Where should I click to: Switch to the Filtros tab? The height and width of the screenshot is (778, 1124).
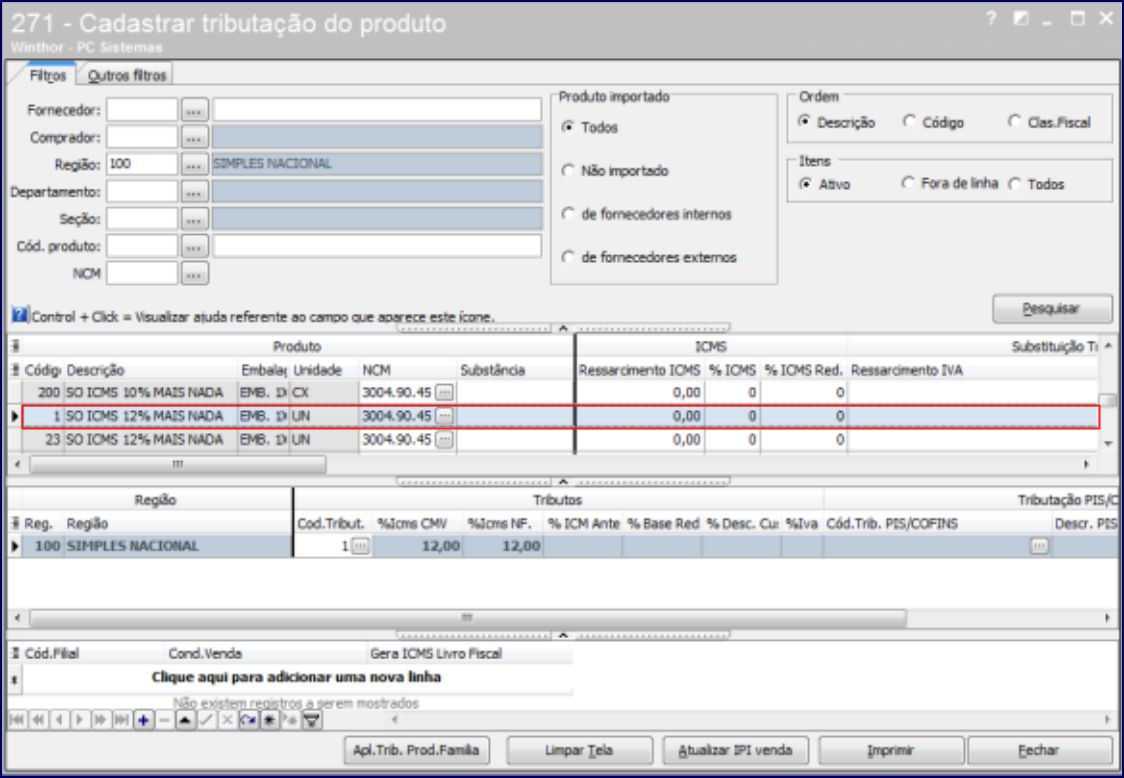(x=47, y=75)
